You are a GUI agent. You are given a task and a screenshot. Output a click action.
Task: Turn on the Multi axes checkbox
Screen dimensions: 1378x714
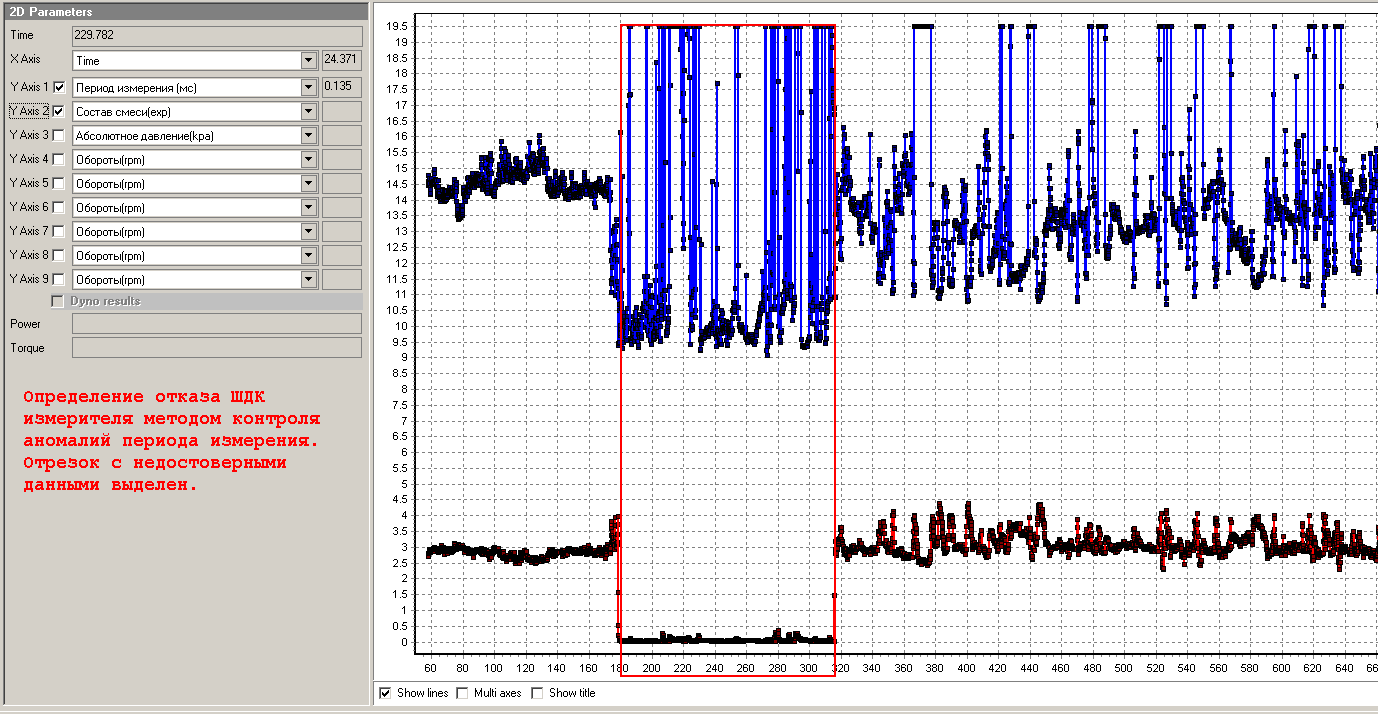462,693
